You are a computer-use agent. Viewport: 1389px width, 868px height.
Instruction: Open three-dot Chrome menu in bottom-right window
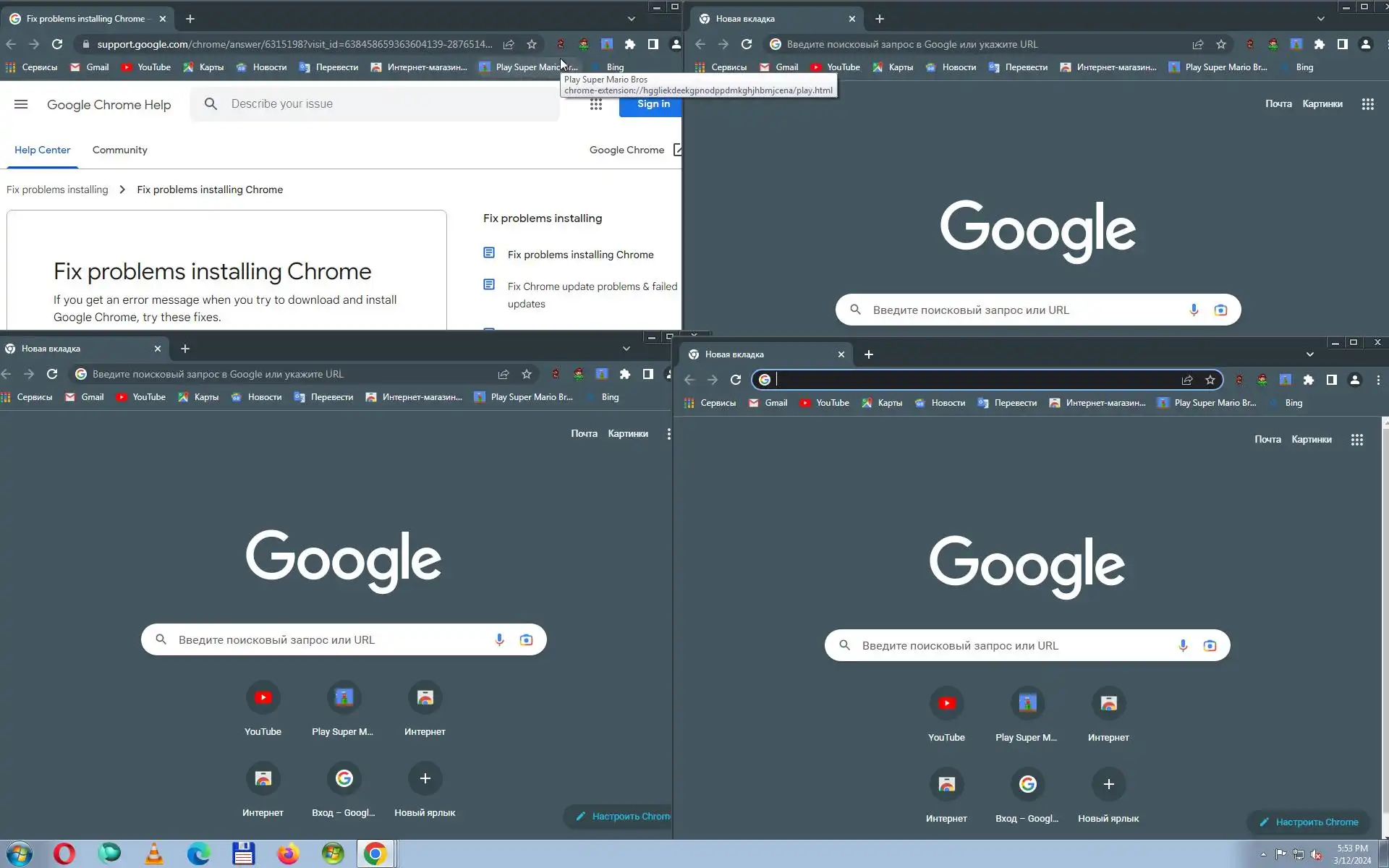pos(1378,380)
